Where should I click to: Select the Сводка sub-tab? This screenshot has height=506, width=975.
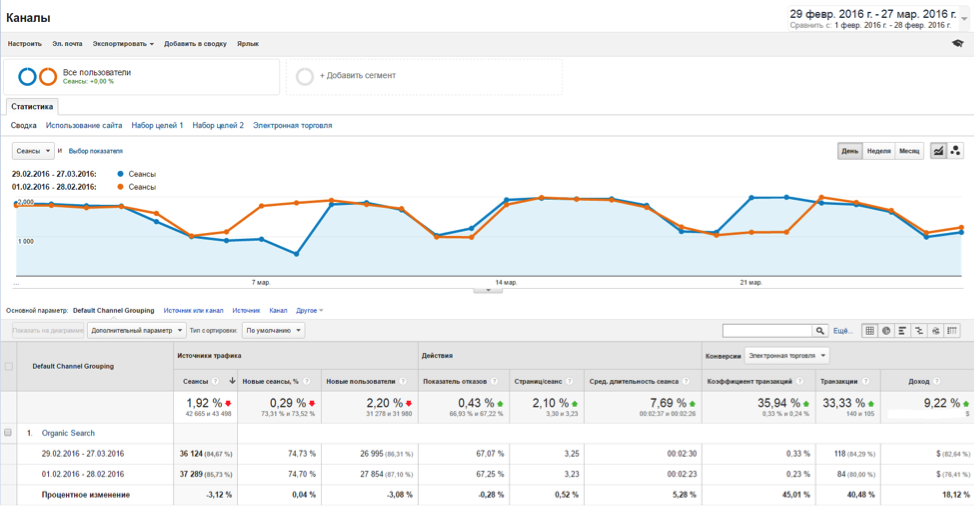(24, 125)
